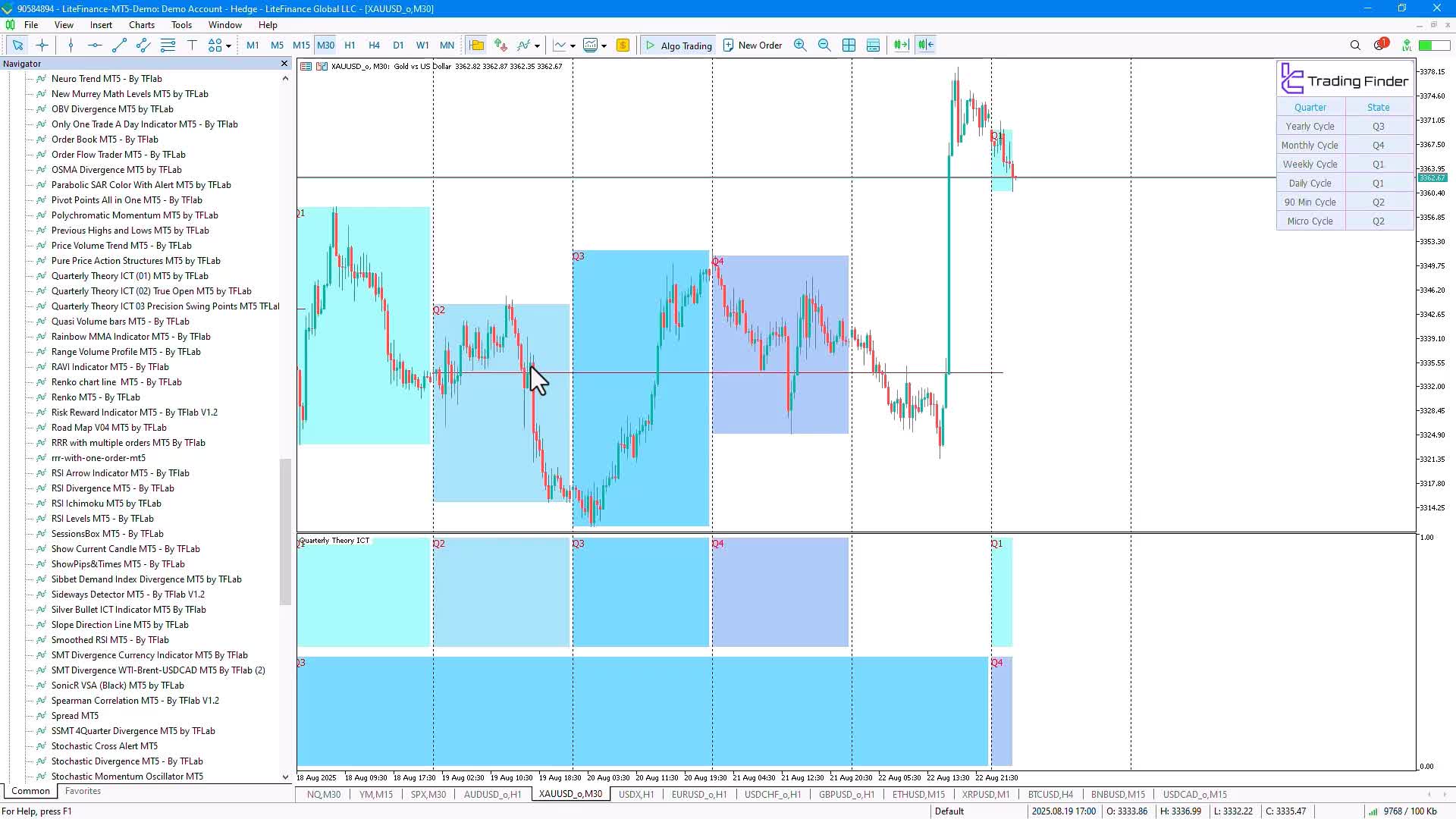Image resolution: width=1456 pixels, height=819 pixels.
Task: Select the text label tool
Action: coord(192,45)
